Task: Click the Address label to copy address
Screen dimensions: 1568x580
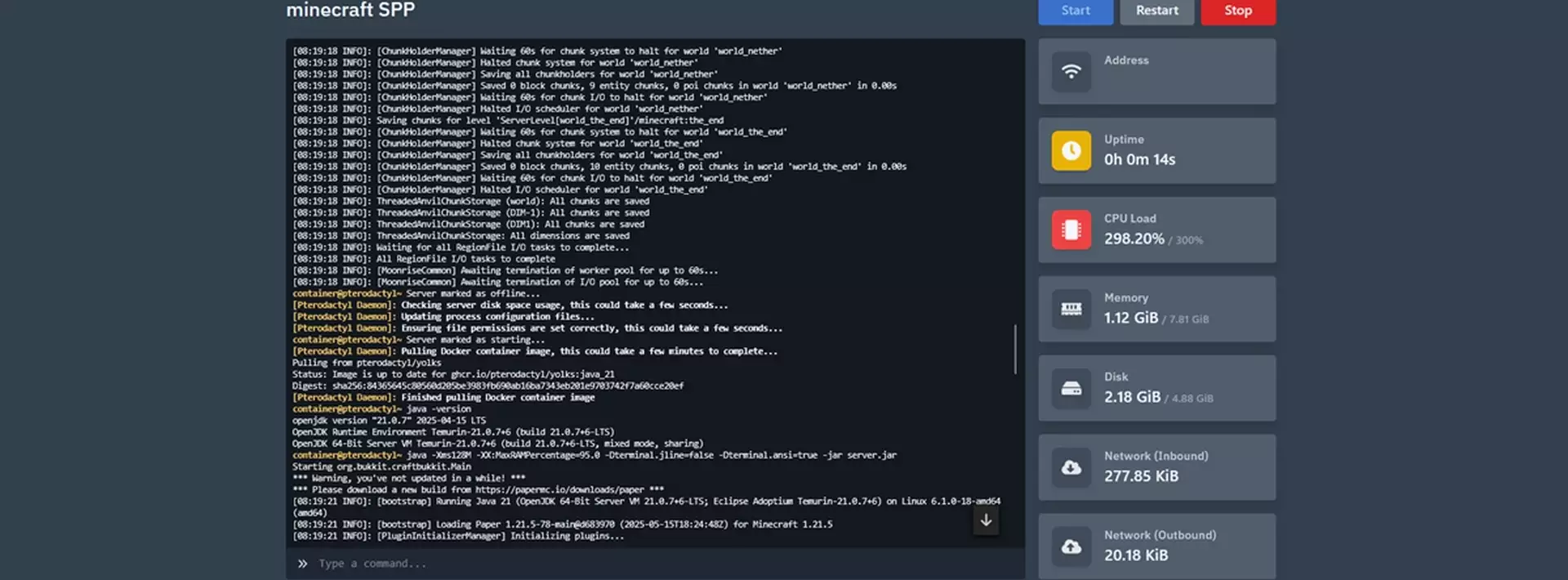Action: [x=1126, y=60]
